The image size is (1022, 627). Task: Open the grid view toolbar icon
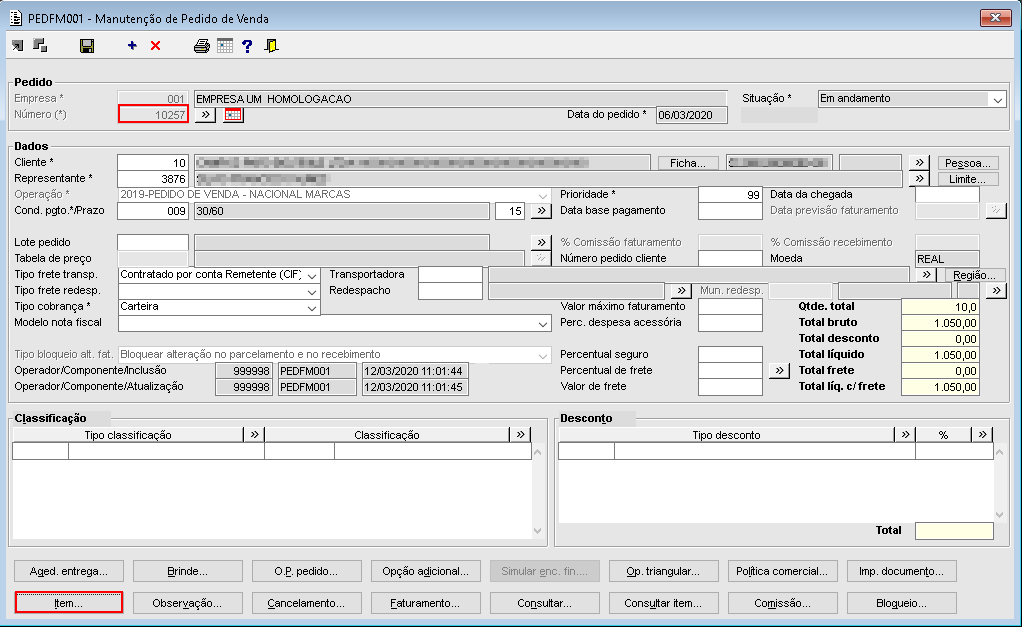[225, 46]
